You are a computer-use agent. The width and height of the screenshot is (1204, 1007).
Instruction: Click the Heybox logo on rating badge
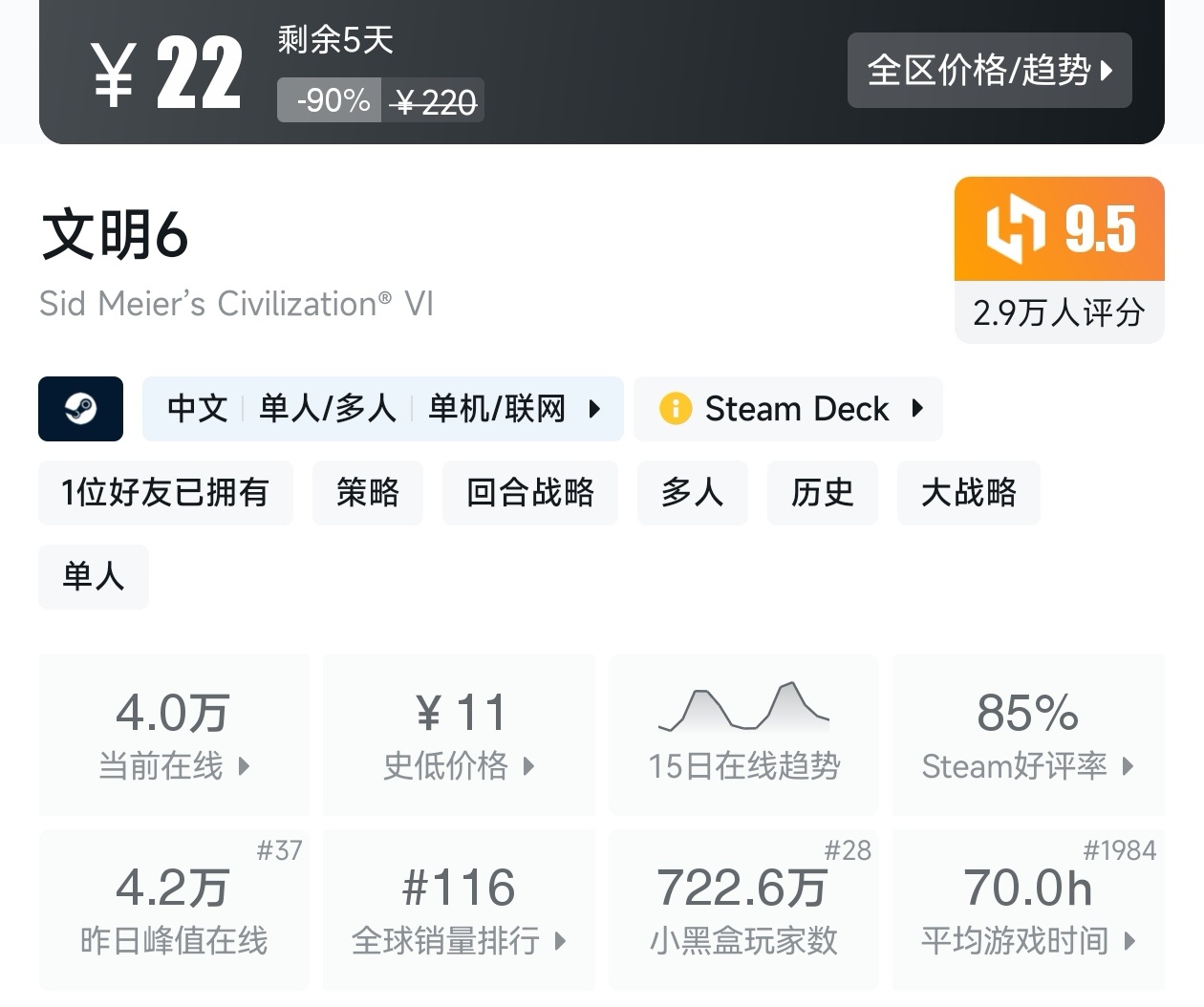[x=1015, y=229]
